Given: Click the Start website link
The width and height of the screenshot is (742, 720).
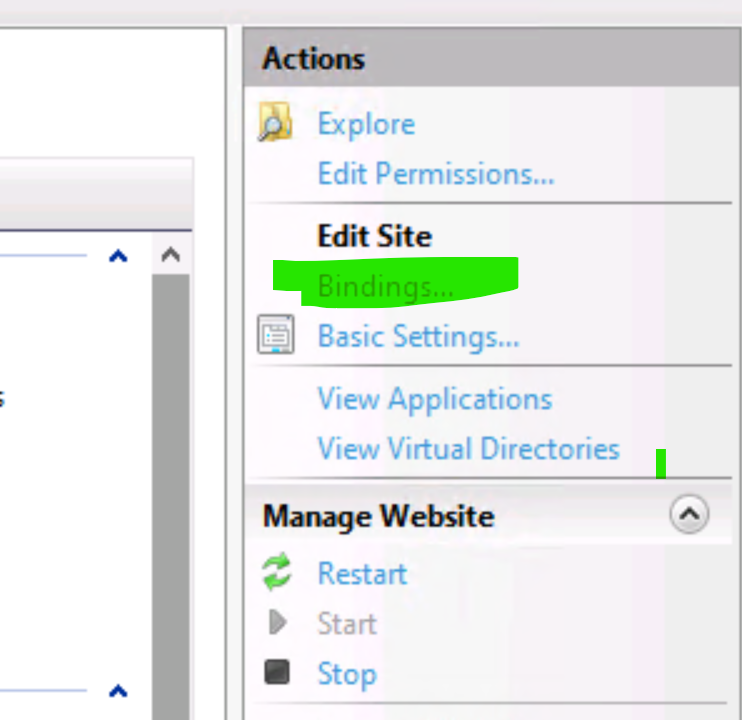Looking at the screenshot, I should (347, 623).
